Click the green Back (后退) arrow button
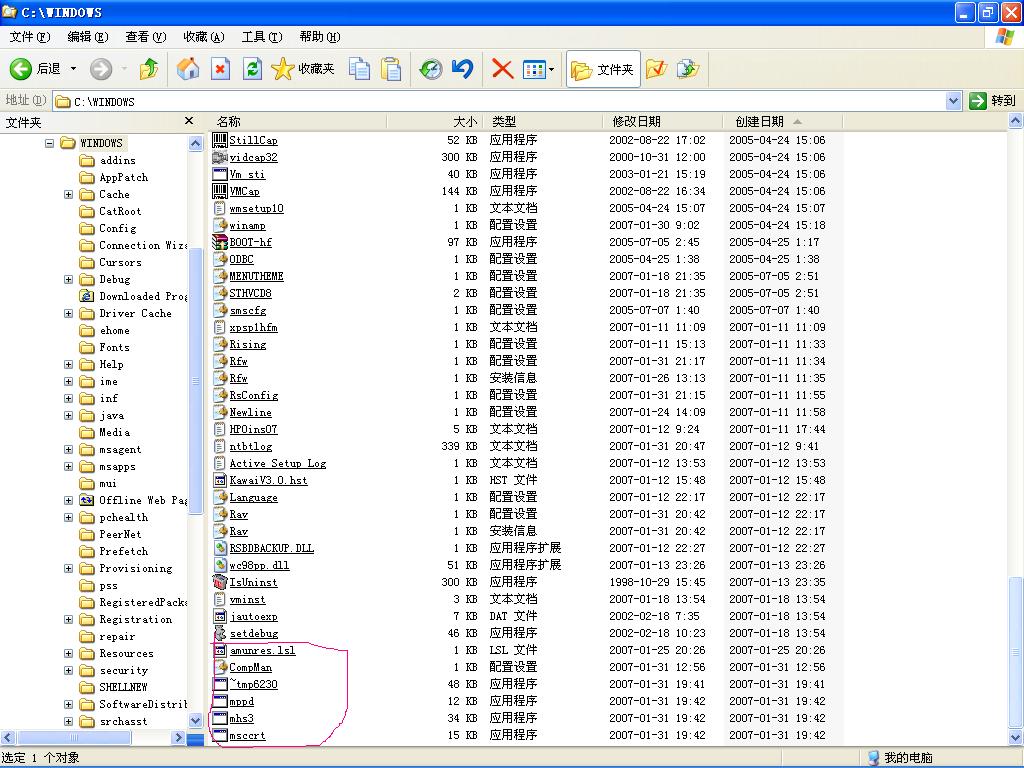Screen dimensions: 1024x768 [22, 69]
